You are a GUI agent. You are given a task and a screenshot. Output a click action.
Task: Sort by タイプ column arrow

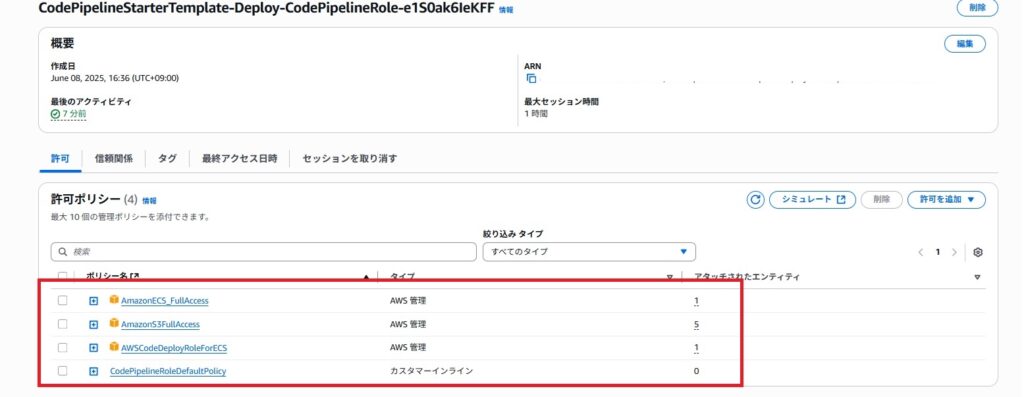[669, 278]
